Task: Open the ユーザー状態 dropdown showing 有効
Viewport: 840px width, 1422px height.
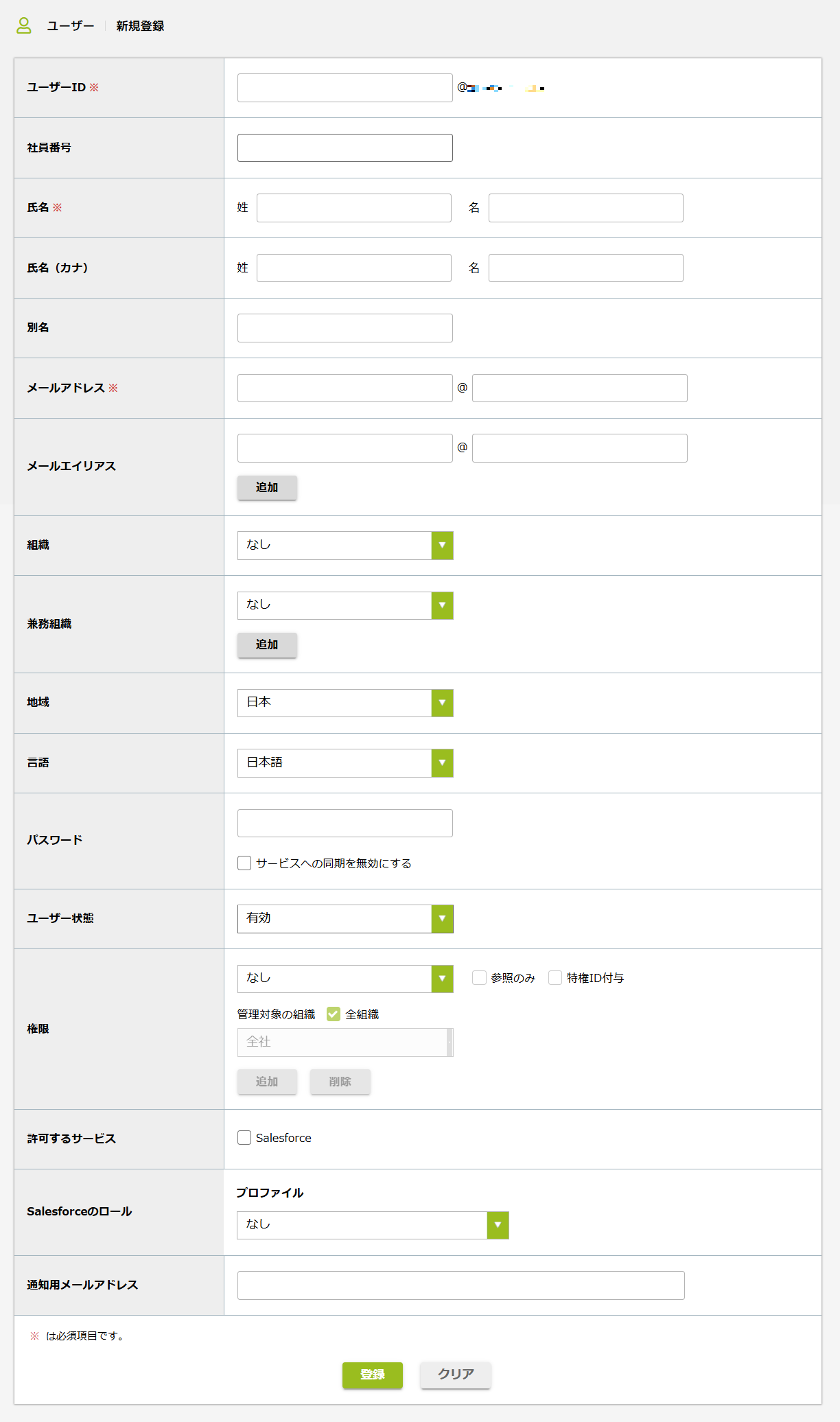Action: coord(345,919)
